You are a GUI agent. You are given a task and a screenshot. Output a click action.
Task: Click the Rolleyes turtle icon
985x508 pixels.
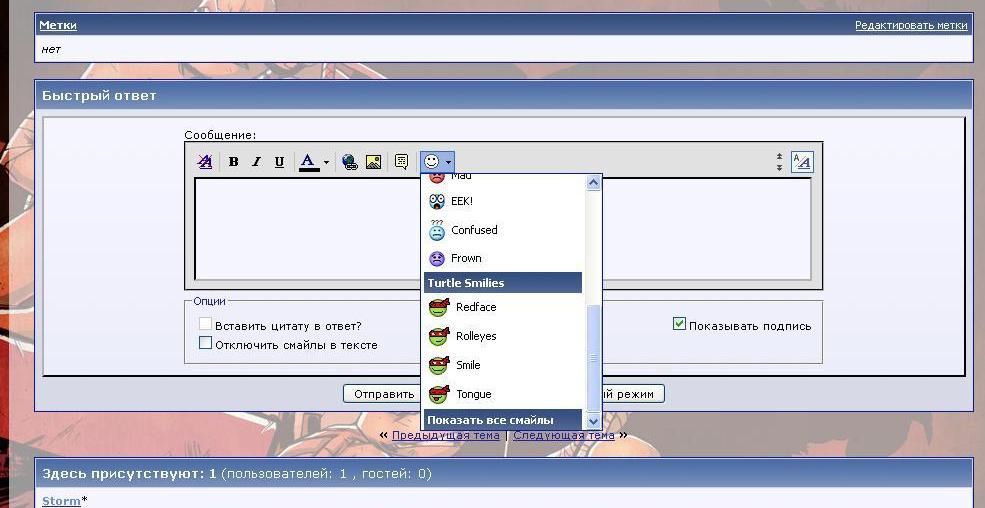coord(439,336)
